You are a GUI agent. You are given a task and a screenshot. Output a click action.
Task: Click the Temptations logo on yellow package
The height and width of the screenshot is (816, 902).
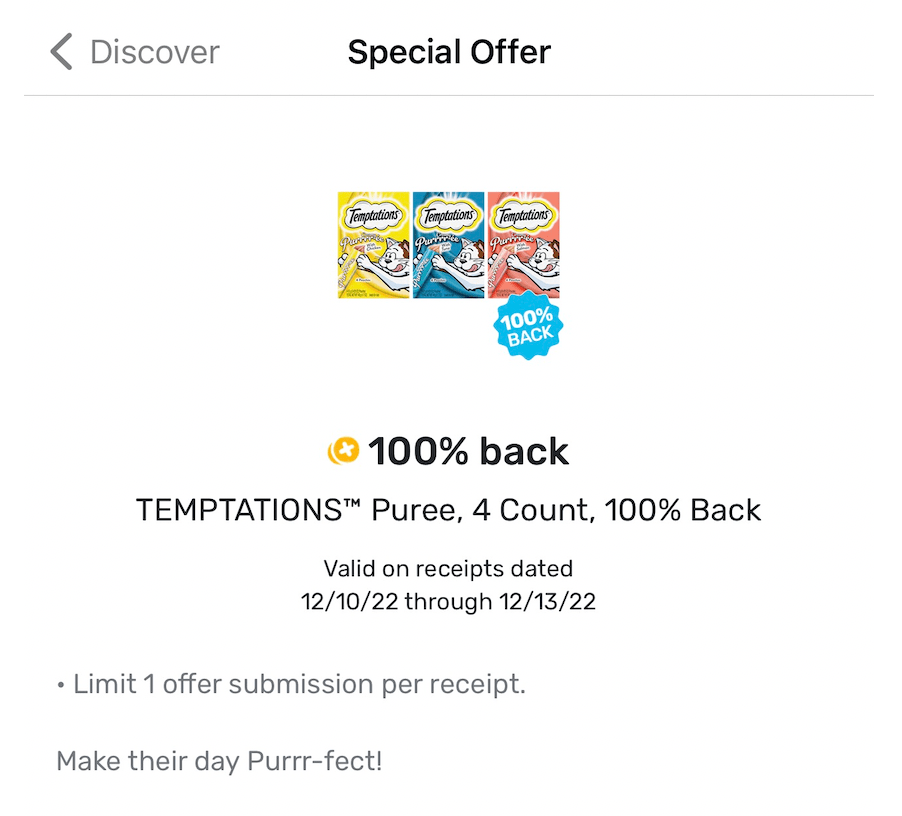pyautogui.click(x=374, y=215)
